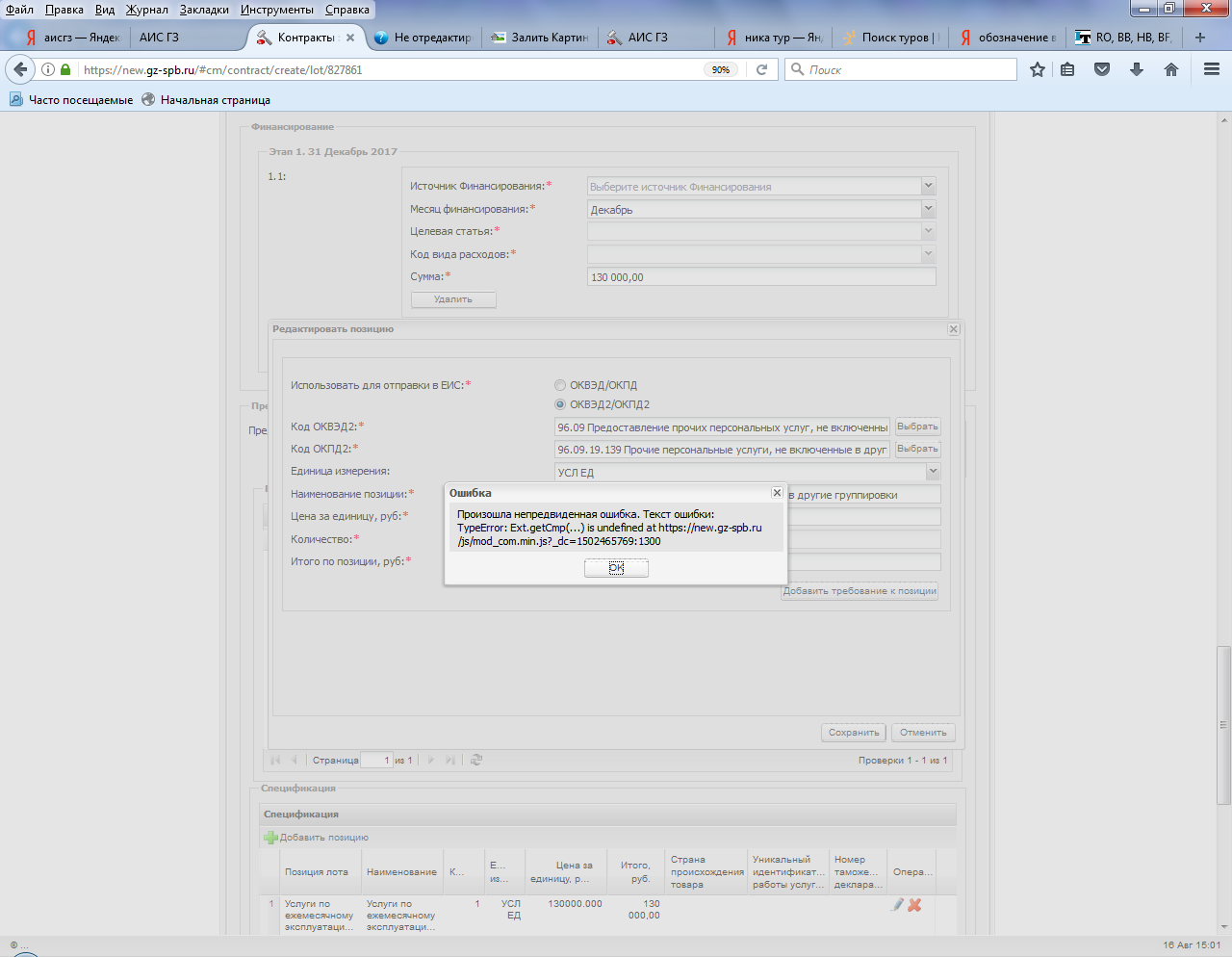
Task: Edit specification row with pencil icon
Action: (898, 905)
